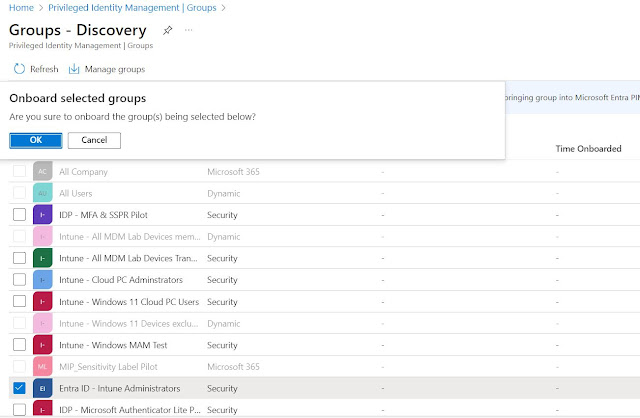Click the AU avatar icon for All Users

coord(42,193)
